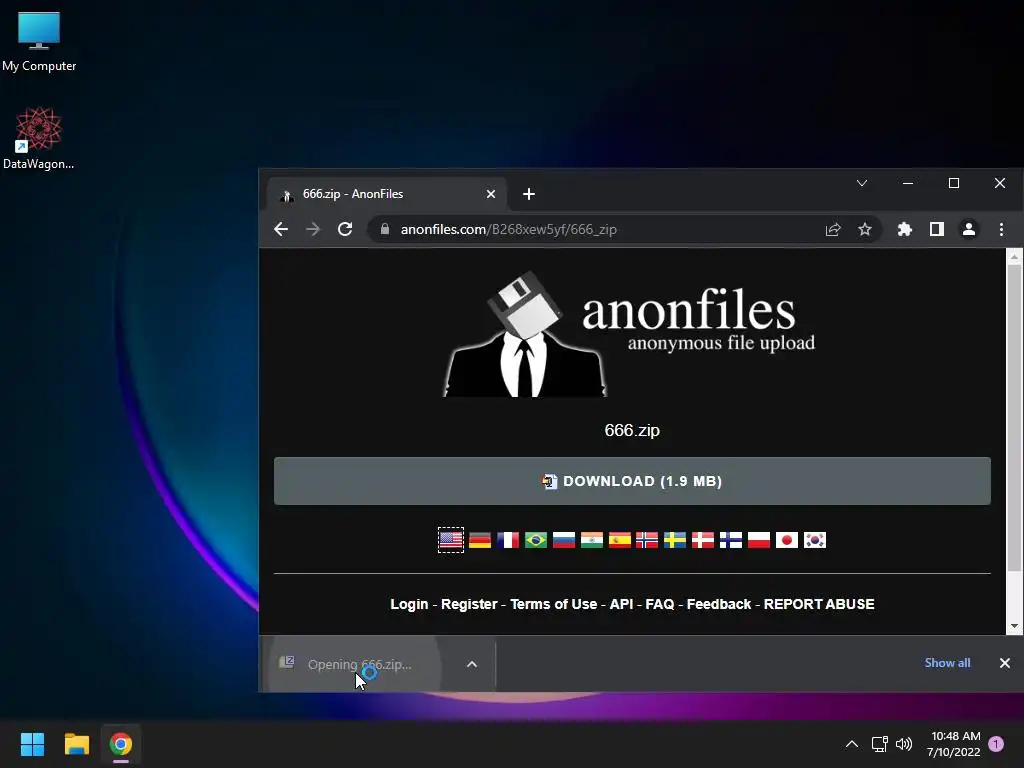Image resolution: width=1024 pixels, height=768 pixels.
Task: Click the 666.zip file name text
Action: click(632, 430)
